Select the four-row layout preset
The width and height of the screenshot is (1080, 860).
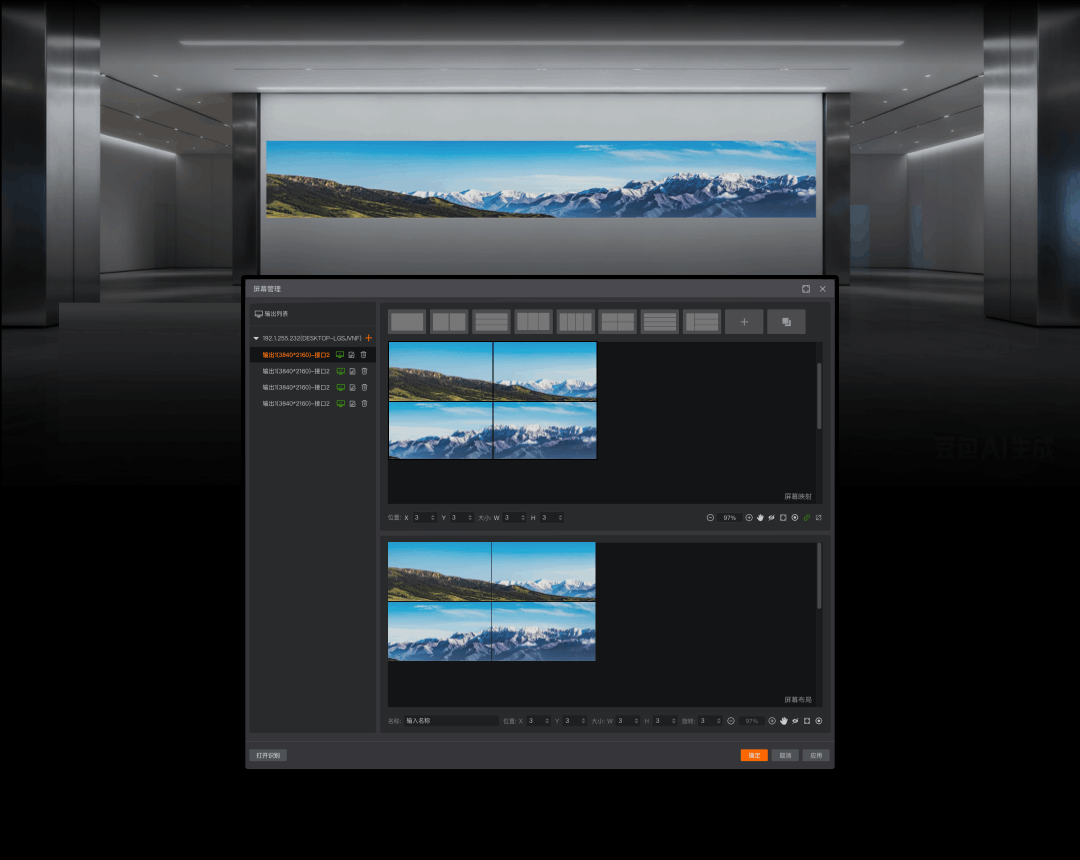(659, 322)
